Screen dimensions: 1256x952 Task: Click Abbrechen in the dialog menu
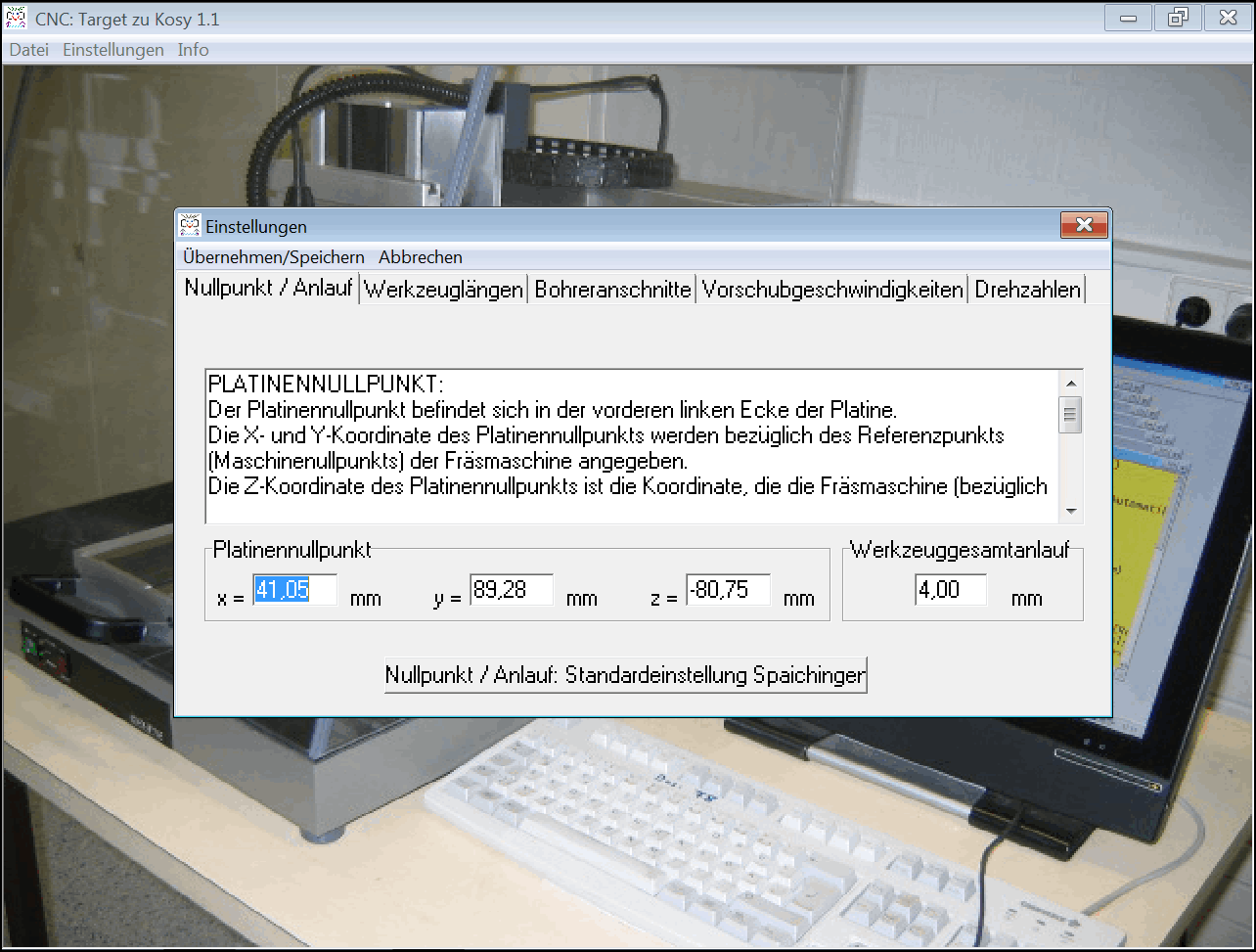click(x=421, y=257)
